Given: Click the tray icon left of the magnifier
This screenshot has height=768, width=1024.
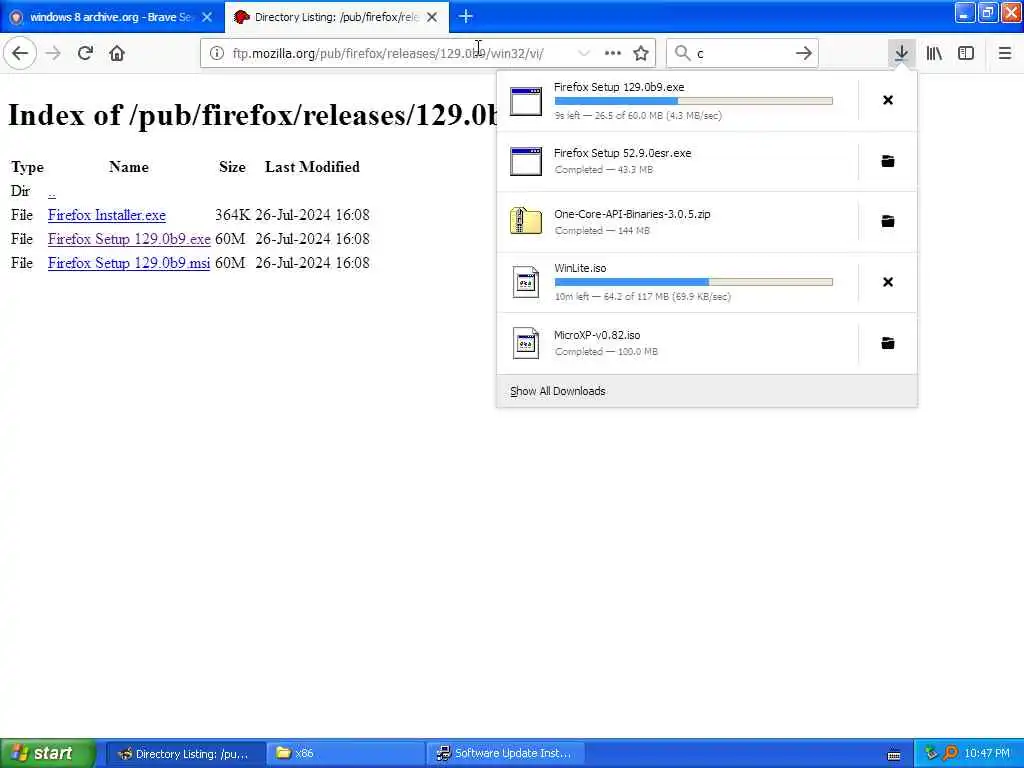Looking at the screenshot, I should point(931,753).
